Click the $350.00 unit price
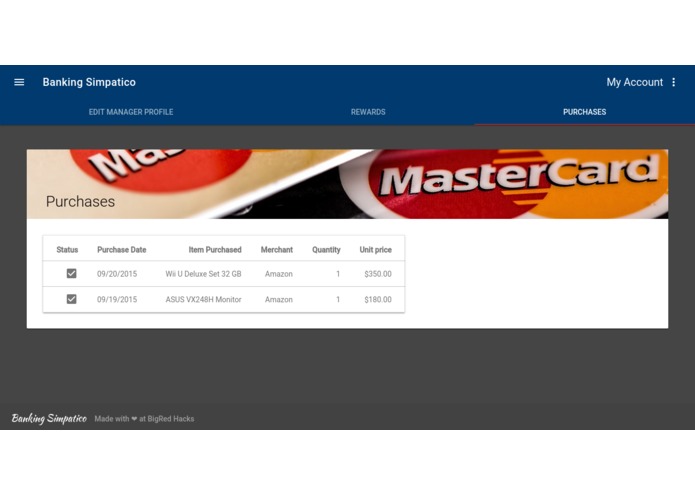 378,274
